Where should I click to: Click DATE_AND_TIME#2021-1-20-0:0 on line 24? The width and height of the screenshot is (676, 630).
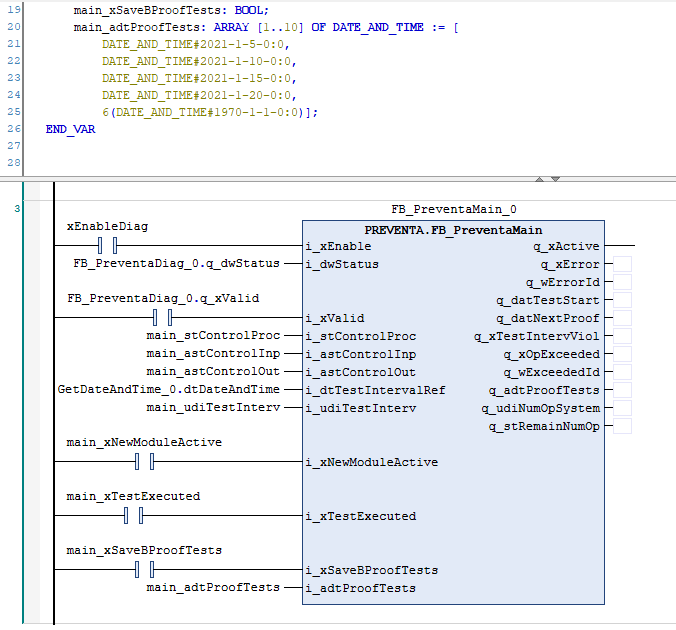point(199,95)
